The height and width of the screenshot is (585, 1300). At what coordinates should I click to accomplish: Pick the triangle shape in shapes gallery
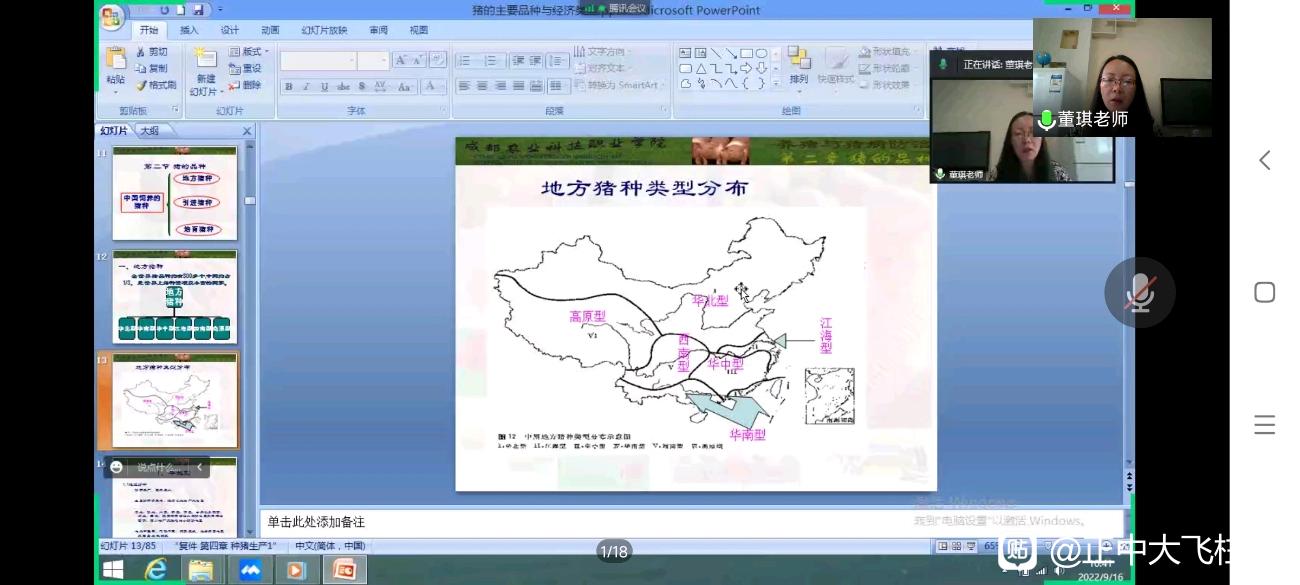701,68
